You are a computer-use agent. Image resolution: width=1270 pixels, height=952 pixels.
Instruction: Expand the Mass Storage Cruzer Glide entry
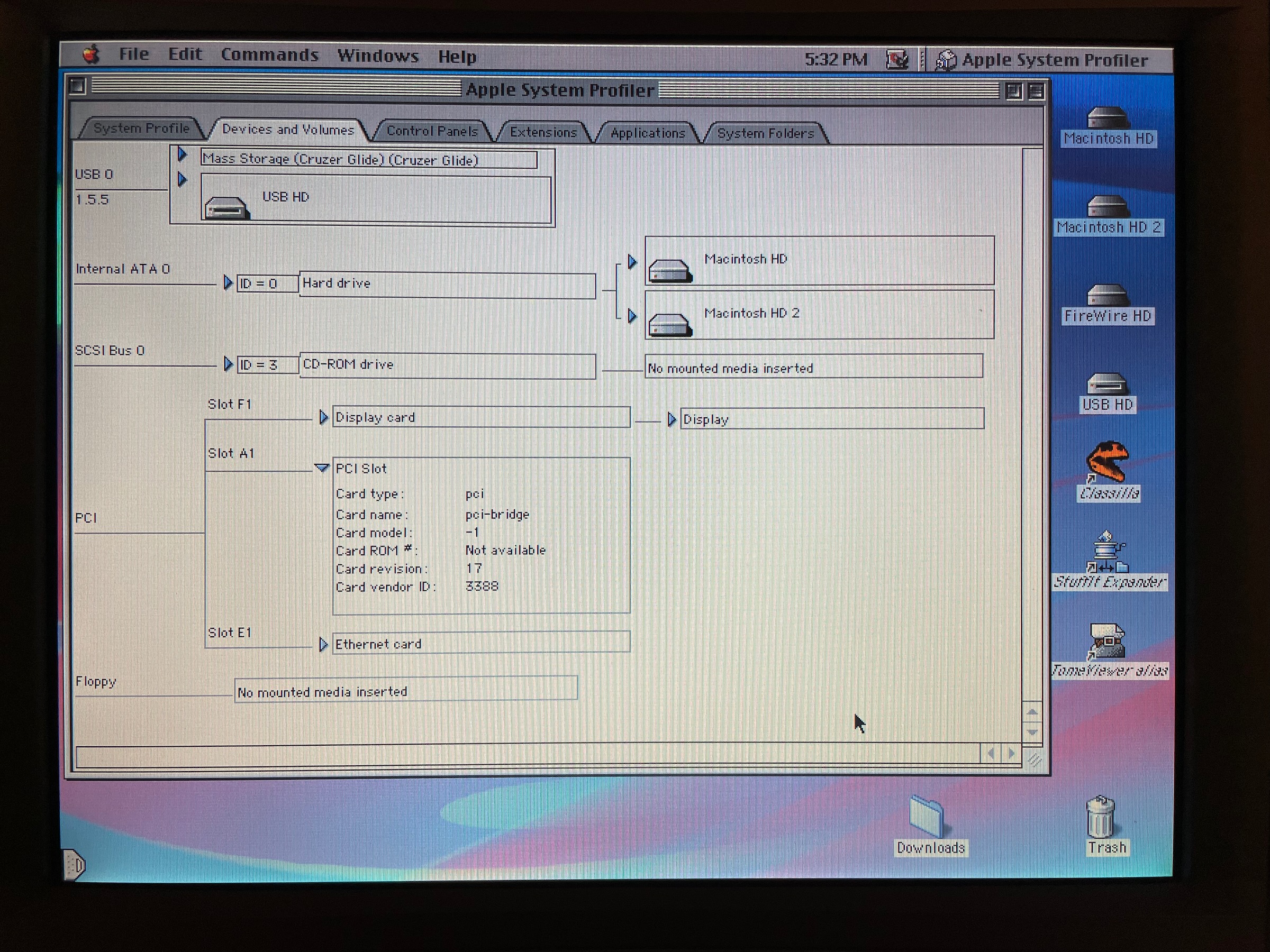[182, 154]
